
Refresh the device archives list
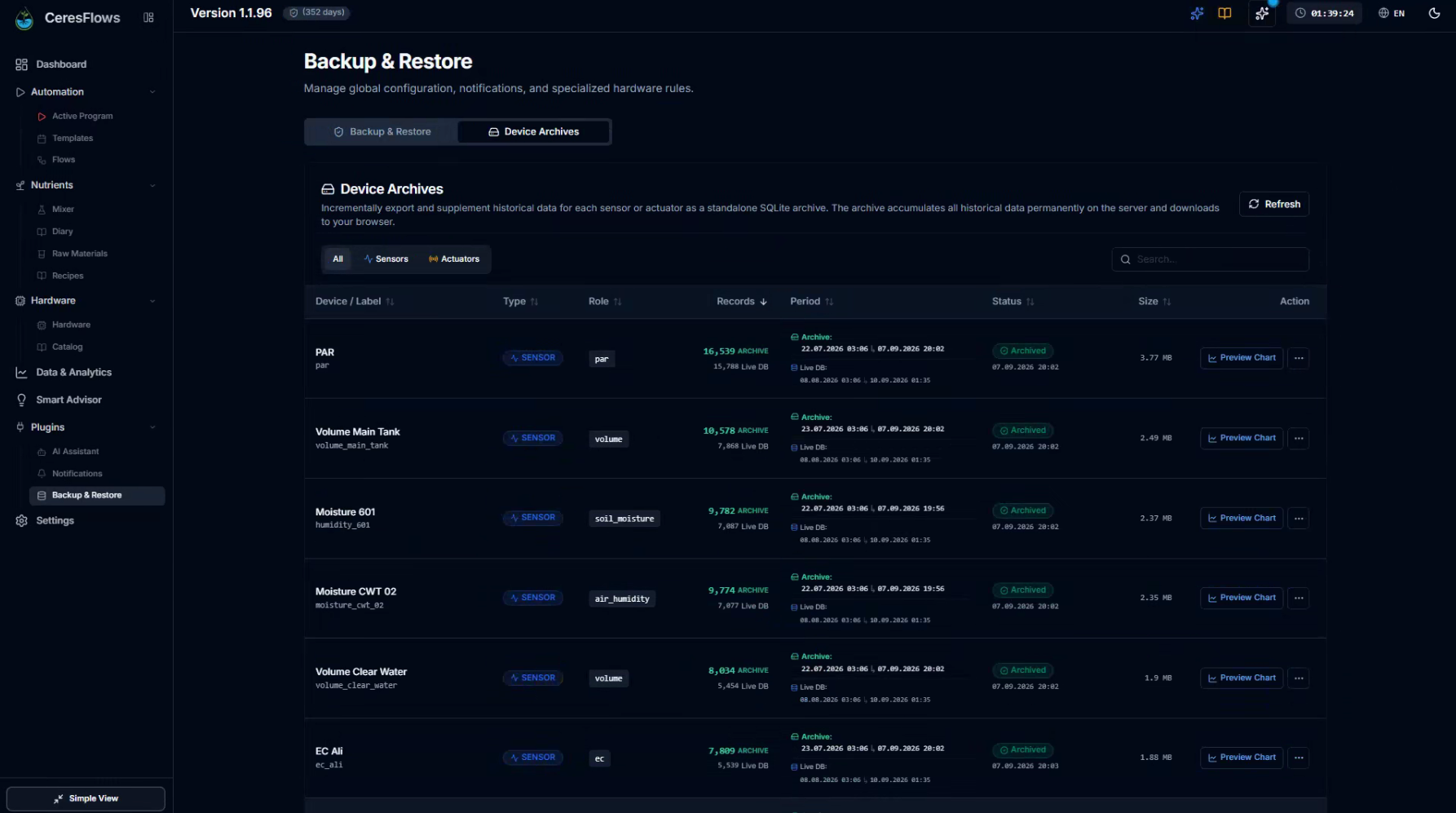[x=1274, y=204]
